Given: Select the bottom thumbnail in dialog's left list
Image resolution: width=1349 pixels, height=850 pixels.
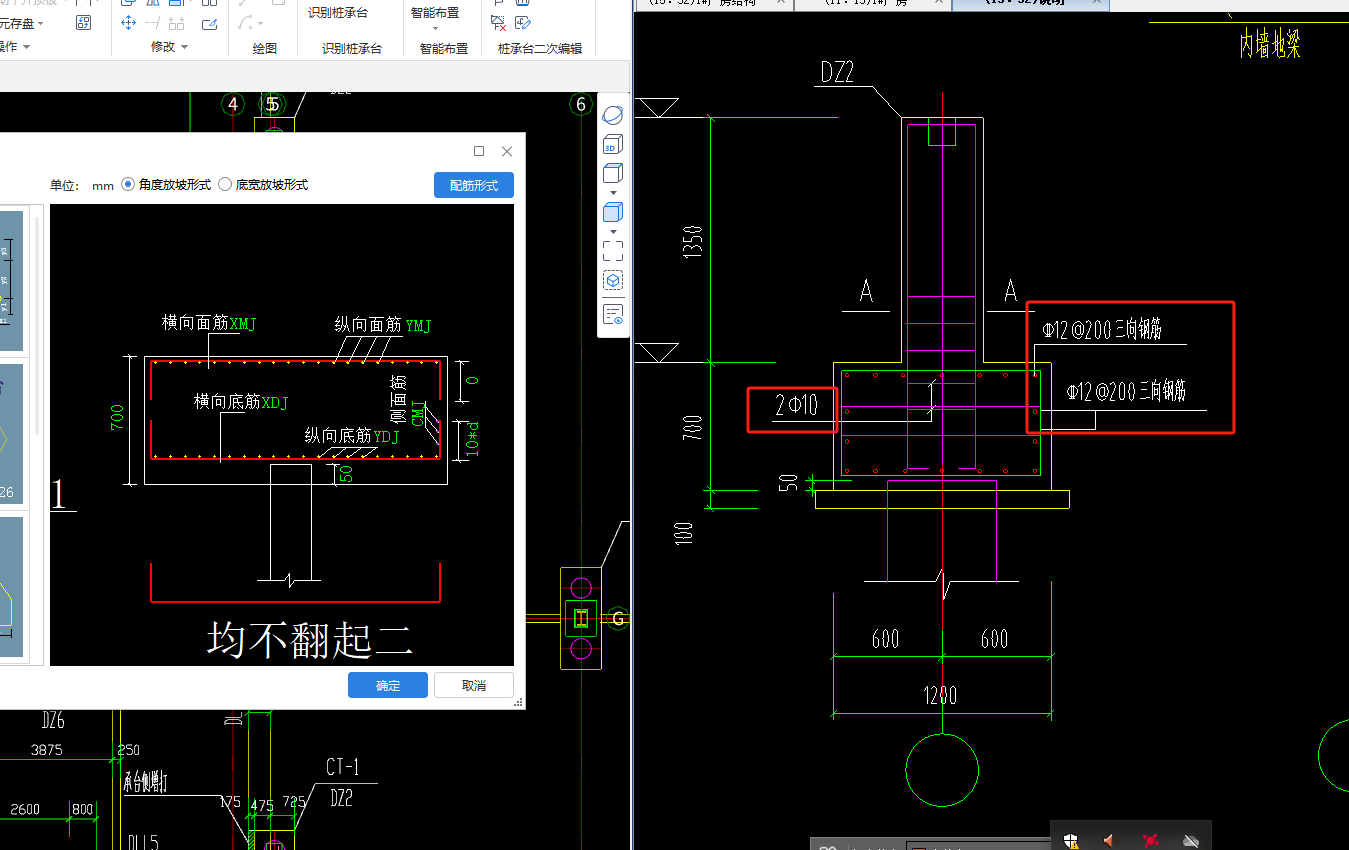Looking at the screenshot, I should point(11,586).
